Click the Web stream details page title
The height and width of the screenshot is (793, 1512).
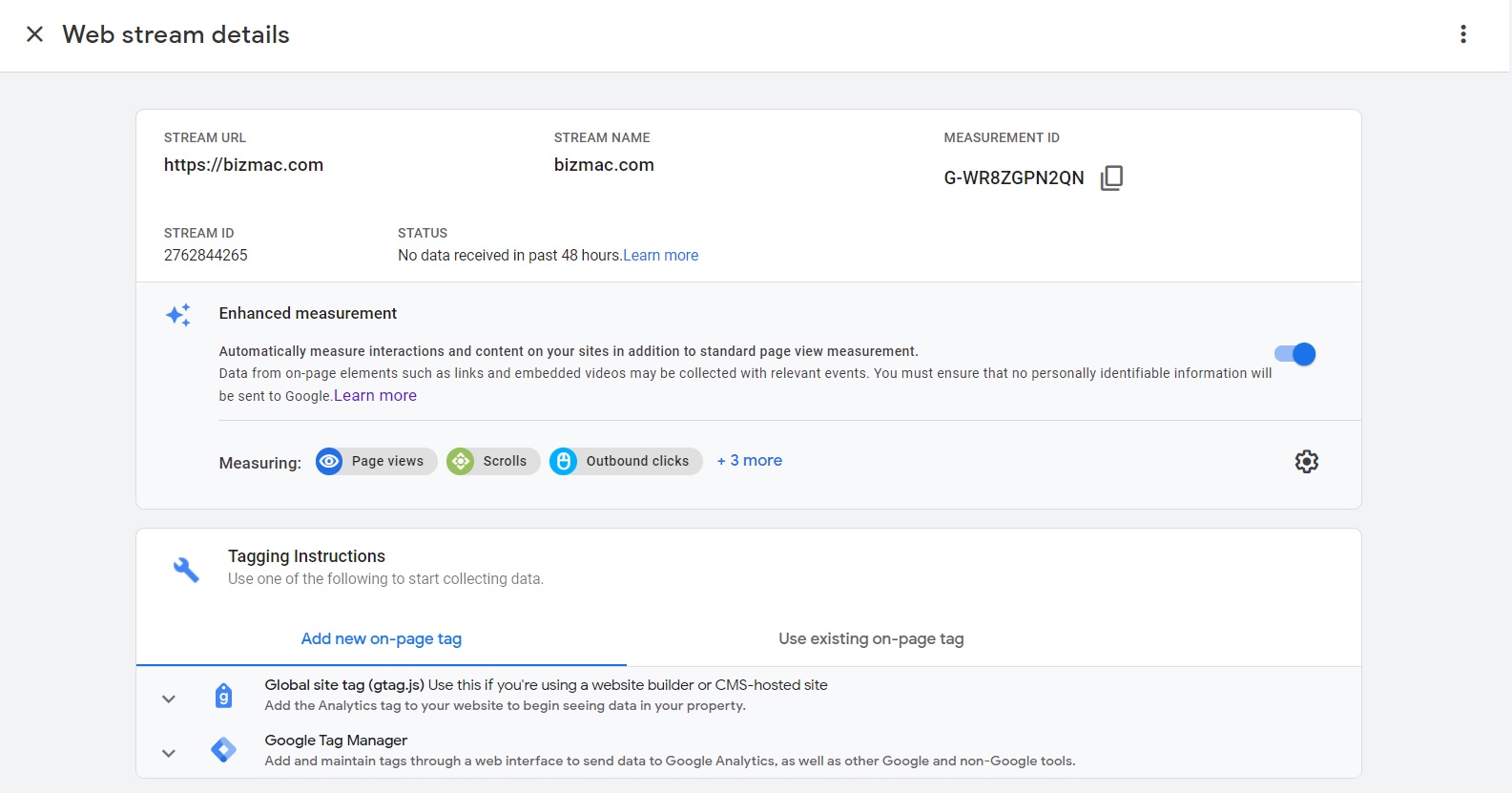pos(176,34)
